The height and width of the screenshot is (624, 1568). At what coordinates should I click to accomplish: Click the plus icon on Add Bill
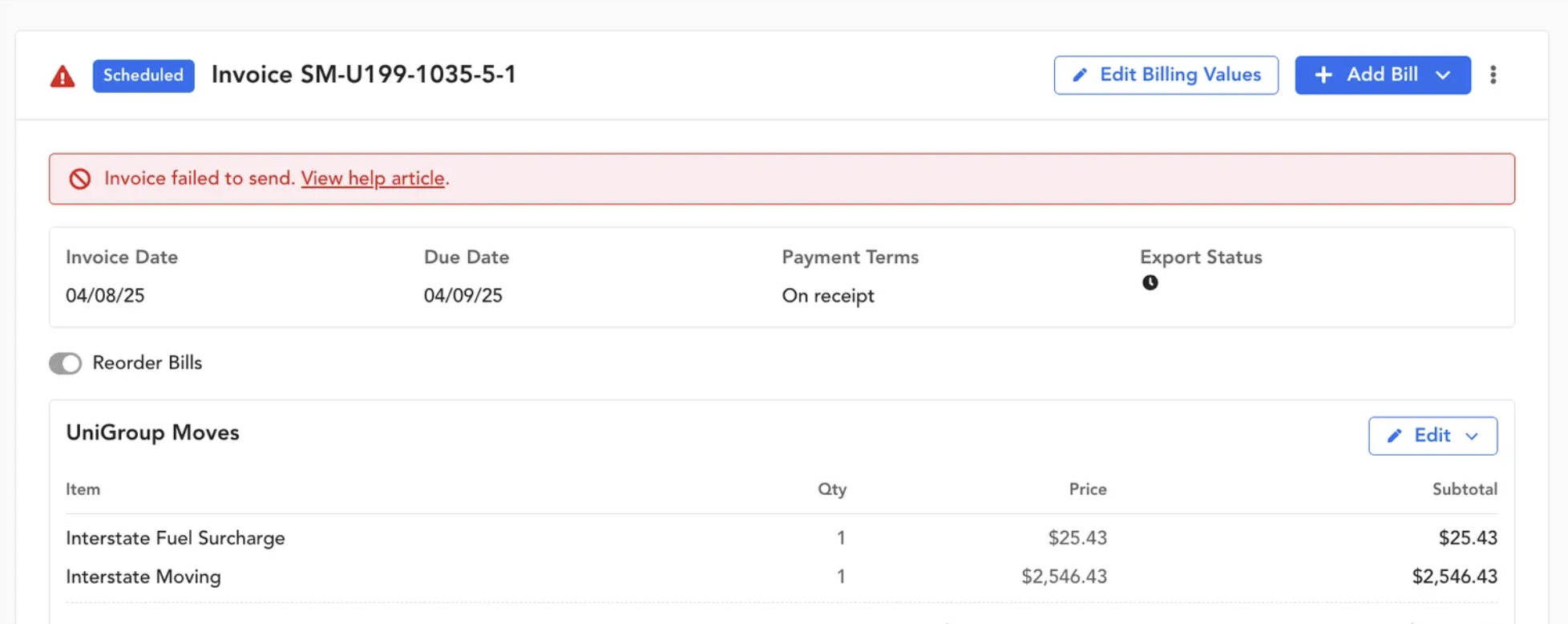1324,75
